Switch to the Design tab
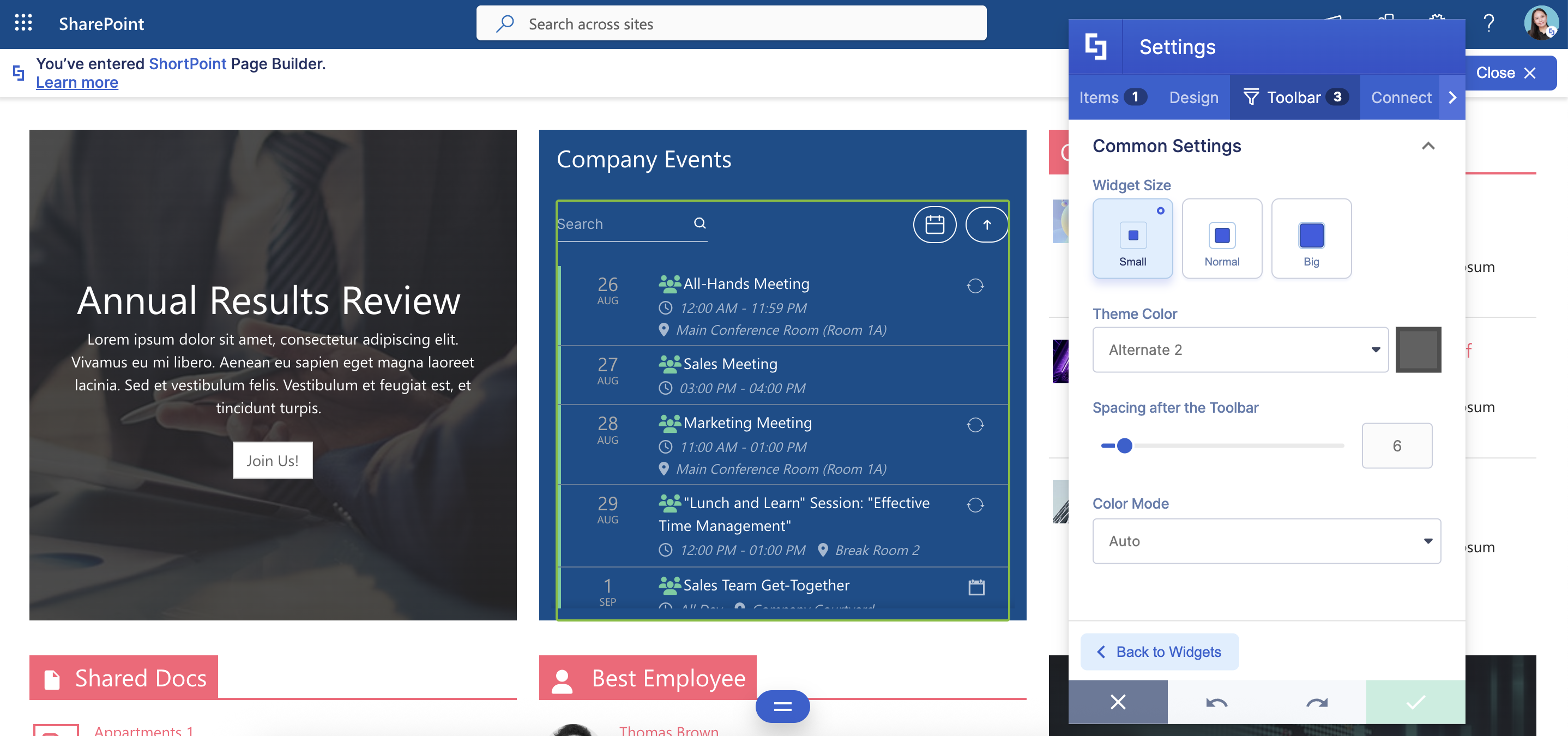The width and height of the screenshot is (1568, 736). [1193, 98]
